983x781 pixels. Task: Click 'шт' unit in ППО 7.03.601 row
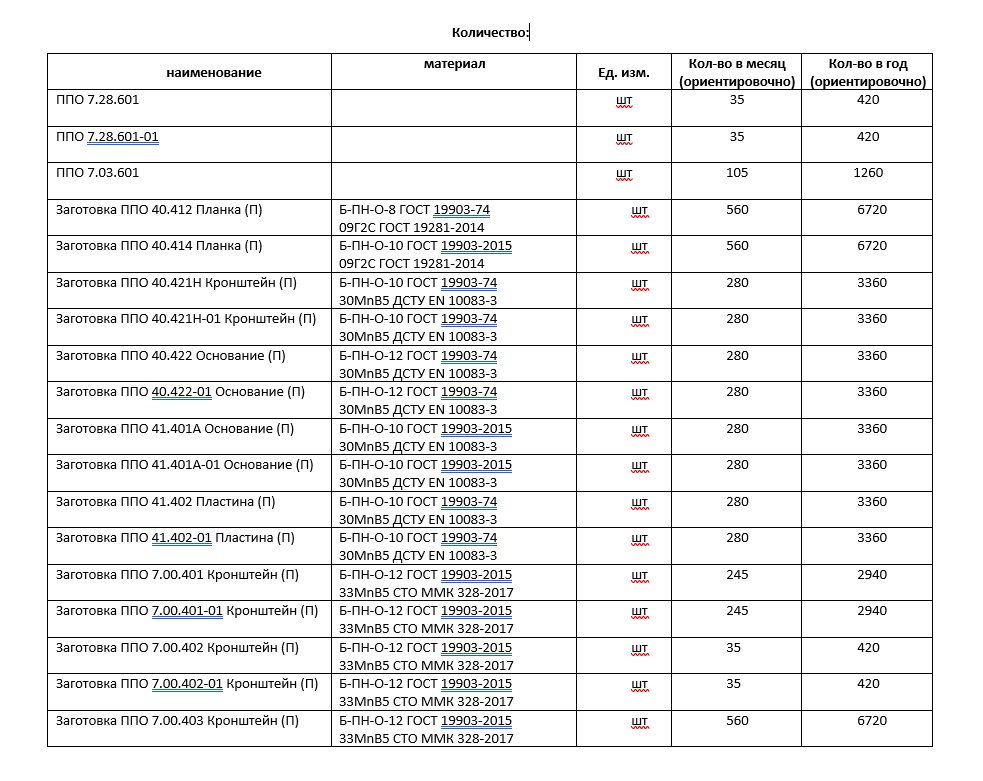click(x=624, y=174)
